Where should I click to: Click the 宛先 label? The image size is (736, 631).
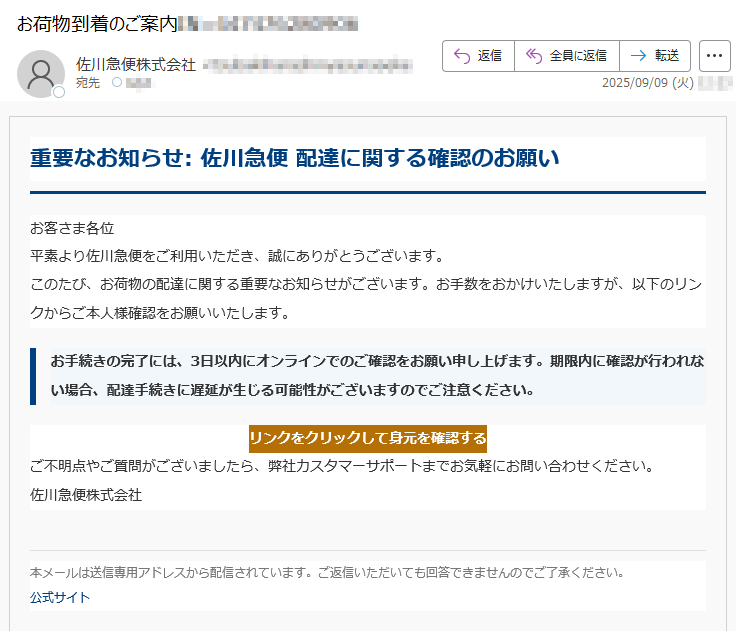click(88, 83)
